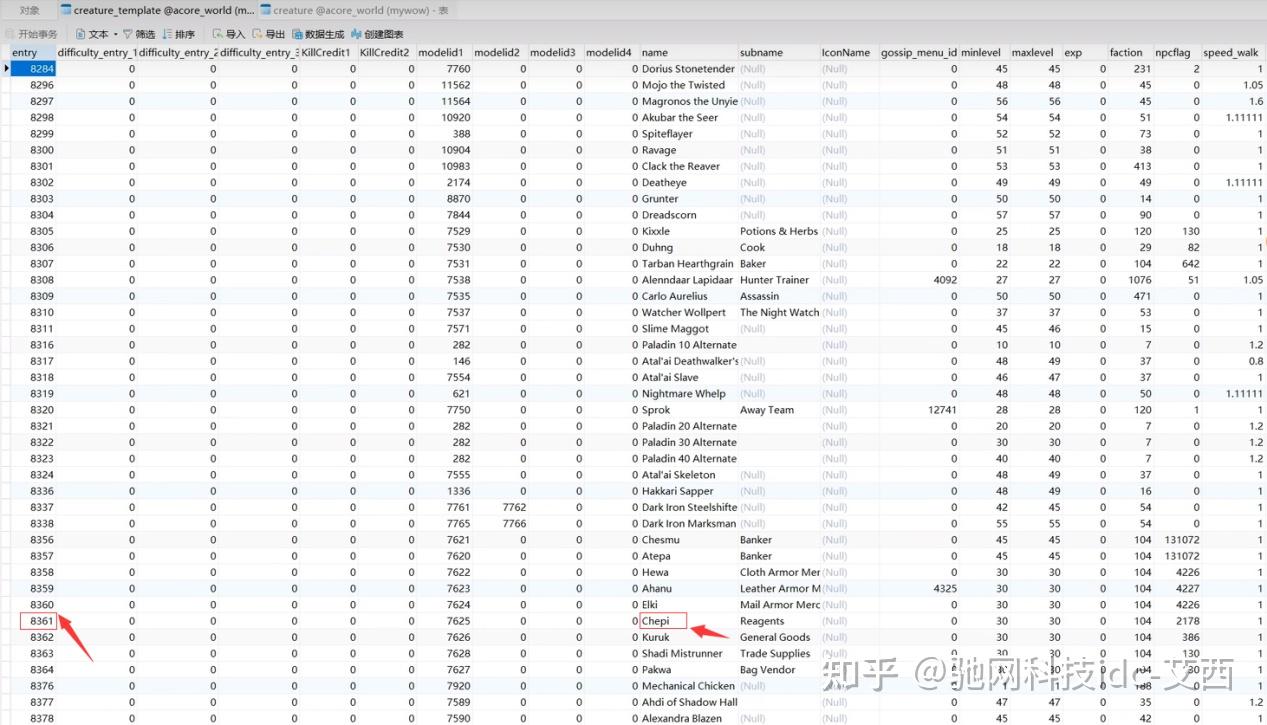
Task: Select the modelid1 column header
Action: 443,52
